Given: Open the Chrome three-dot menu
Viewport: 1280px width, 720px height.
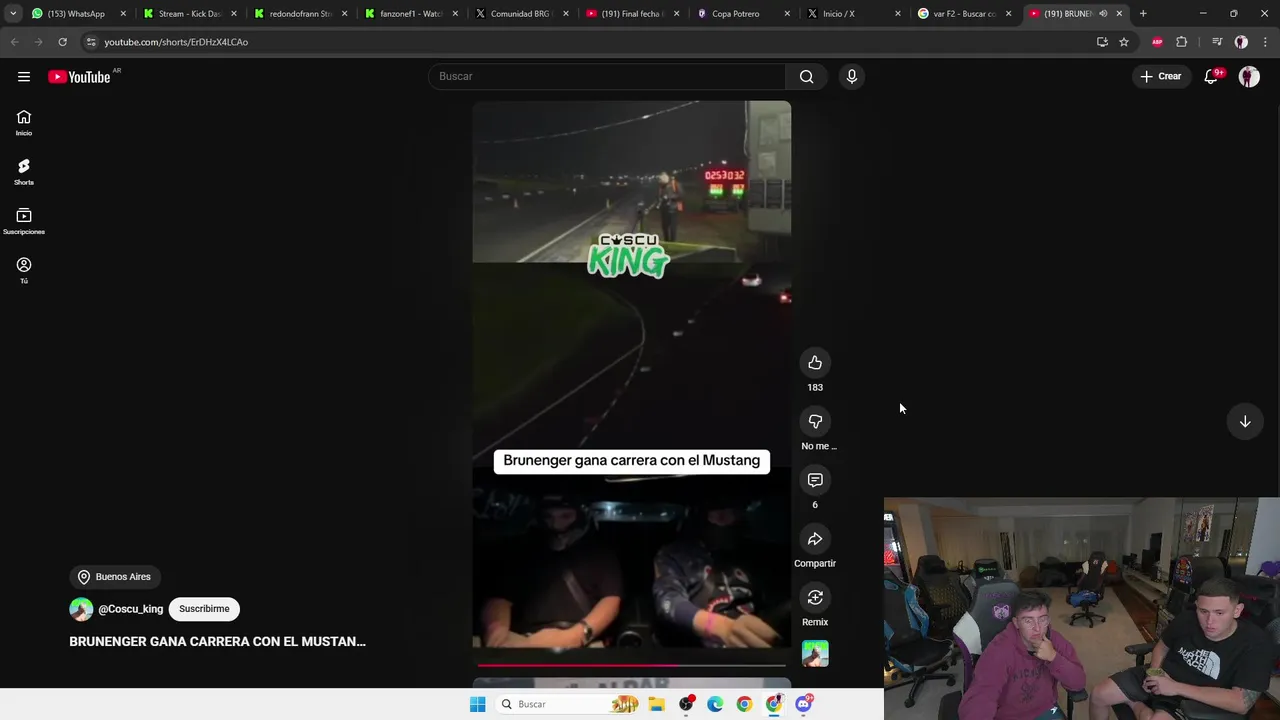Looking at the screenshot, I should pos(1266,42).
